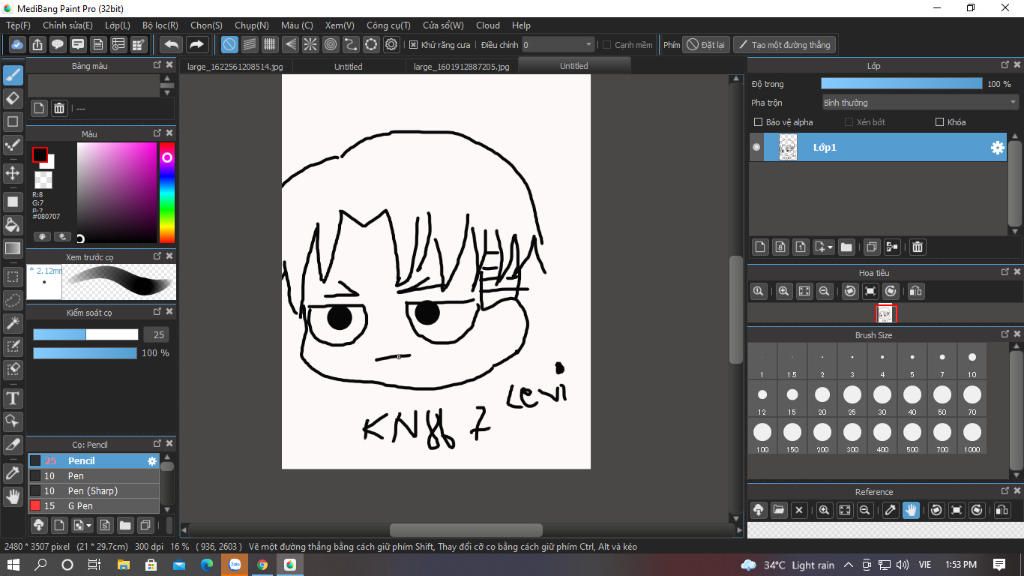Toggle Khử răng cưa anti-aliasing checkbox
This screenshot has width=1024, height=576.
[413, 45]
